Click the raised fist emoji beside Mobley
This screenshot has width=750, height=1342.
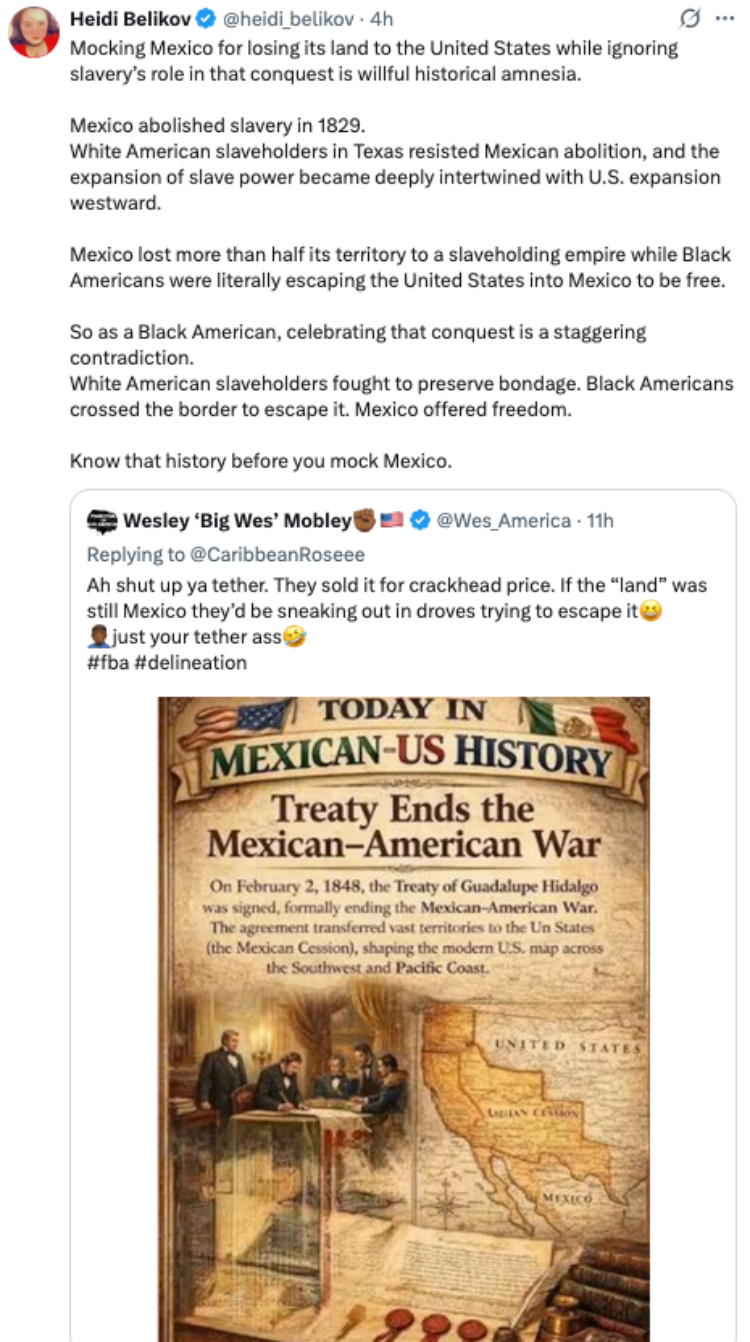pos(364,520)
